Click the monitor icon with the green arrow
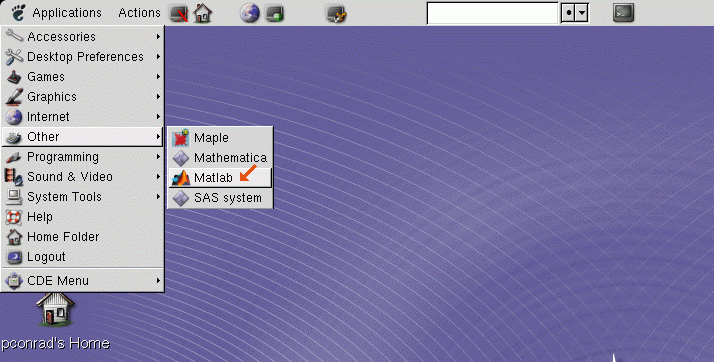Image resolution: width=714 pixels, height=362 pixels. pos(275,13)
